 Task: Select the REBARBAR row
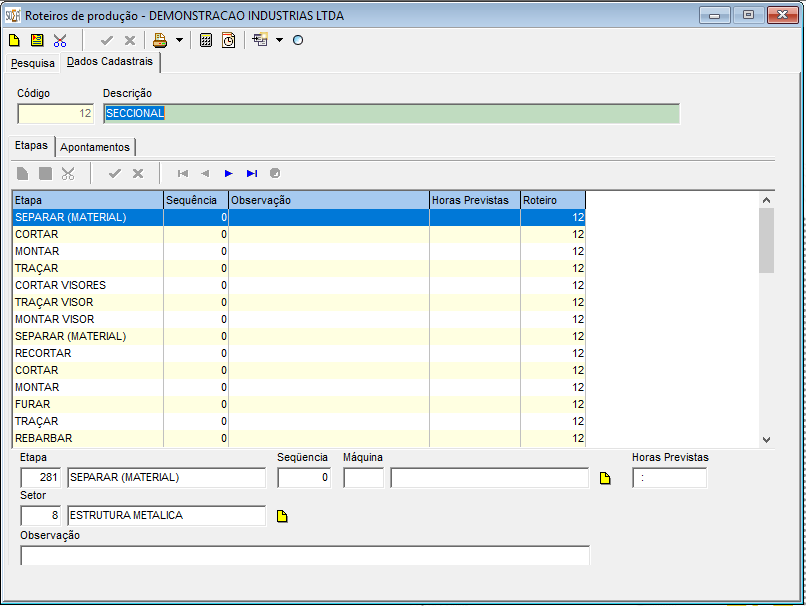299,438
